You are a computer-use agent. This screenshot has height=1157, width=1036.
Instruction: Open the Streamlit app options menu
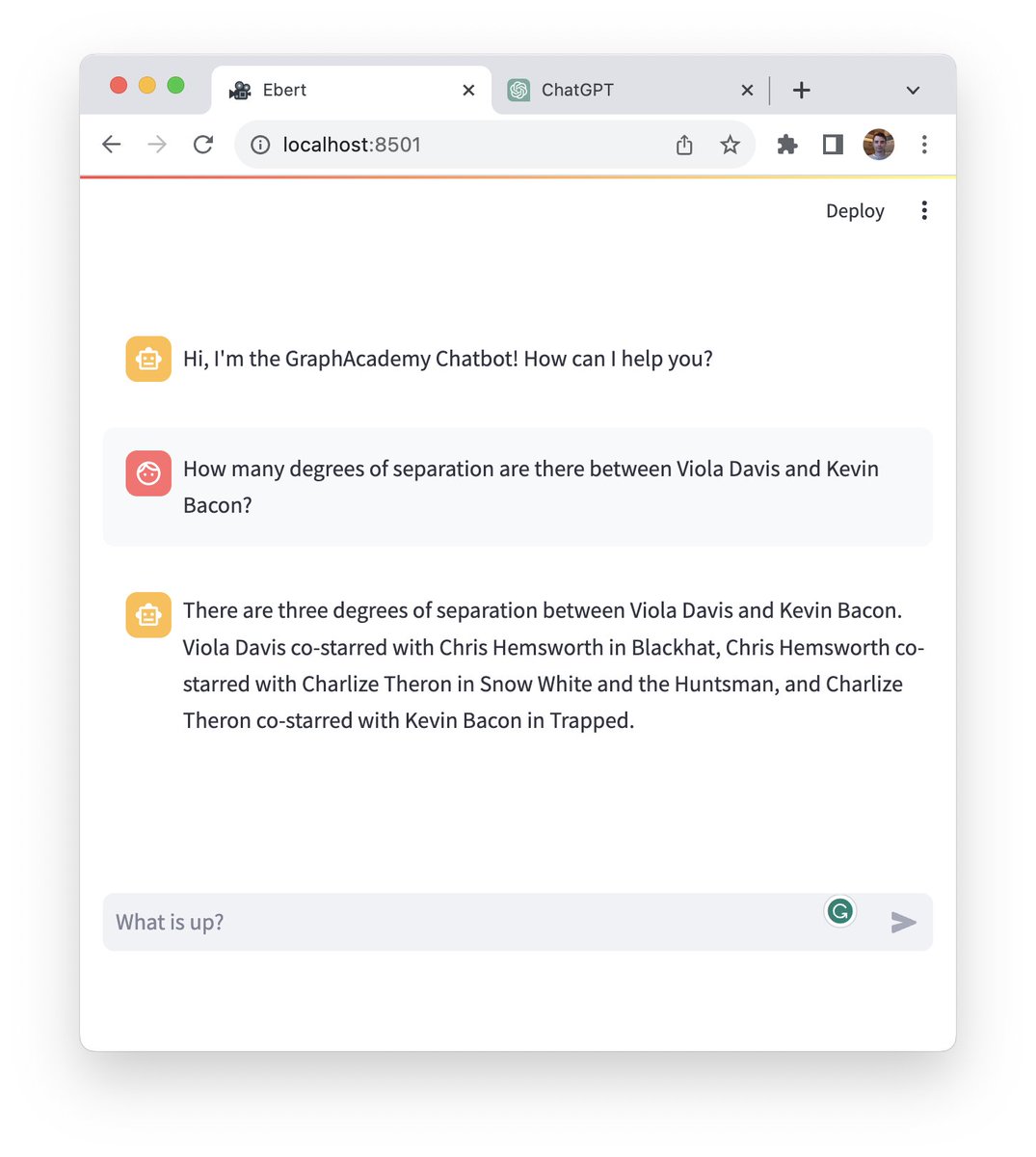(924, 210)
